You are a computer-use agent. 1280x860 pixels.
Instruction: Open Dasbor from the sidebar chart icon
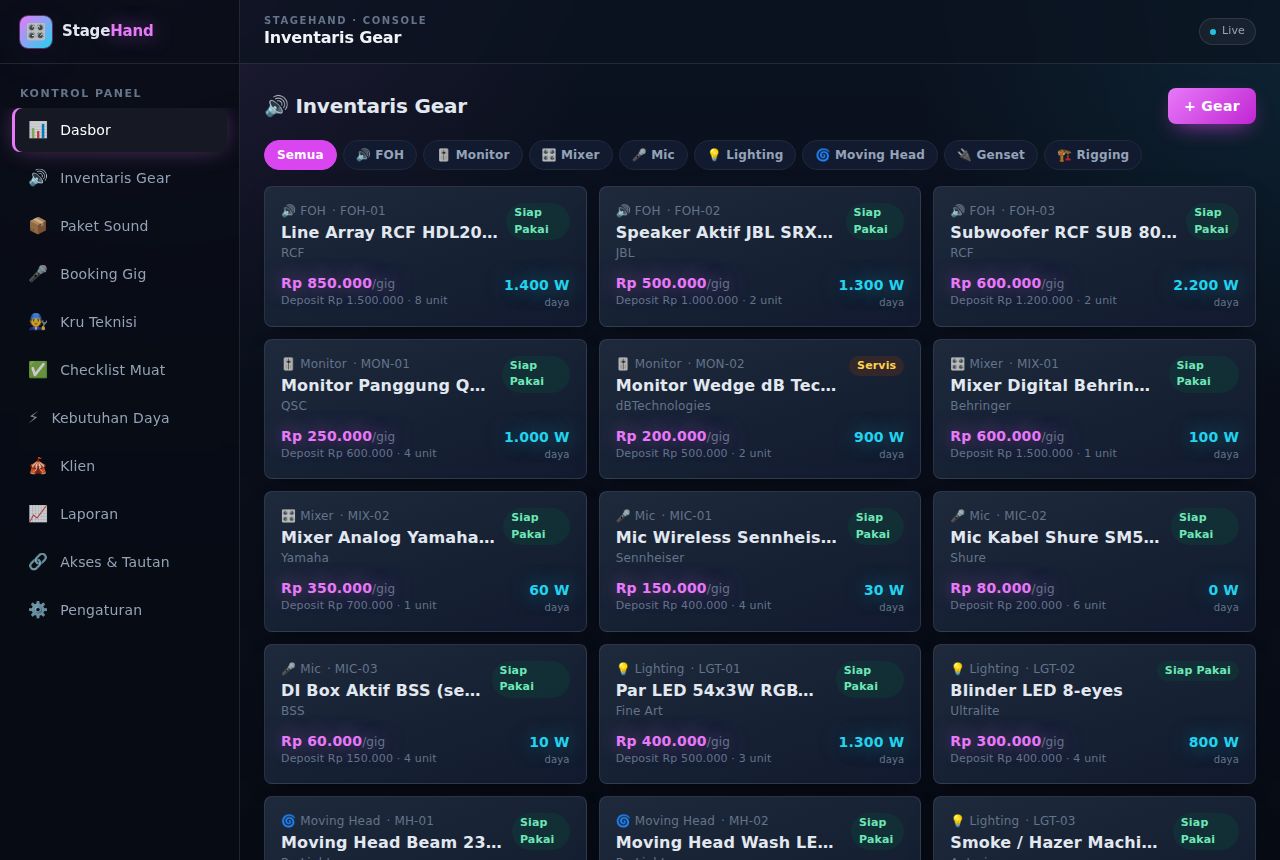tap(38, 130)
